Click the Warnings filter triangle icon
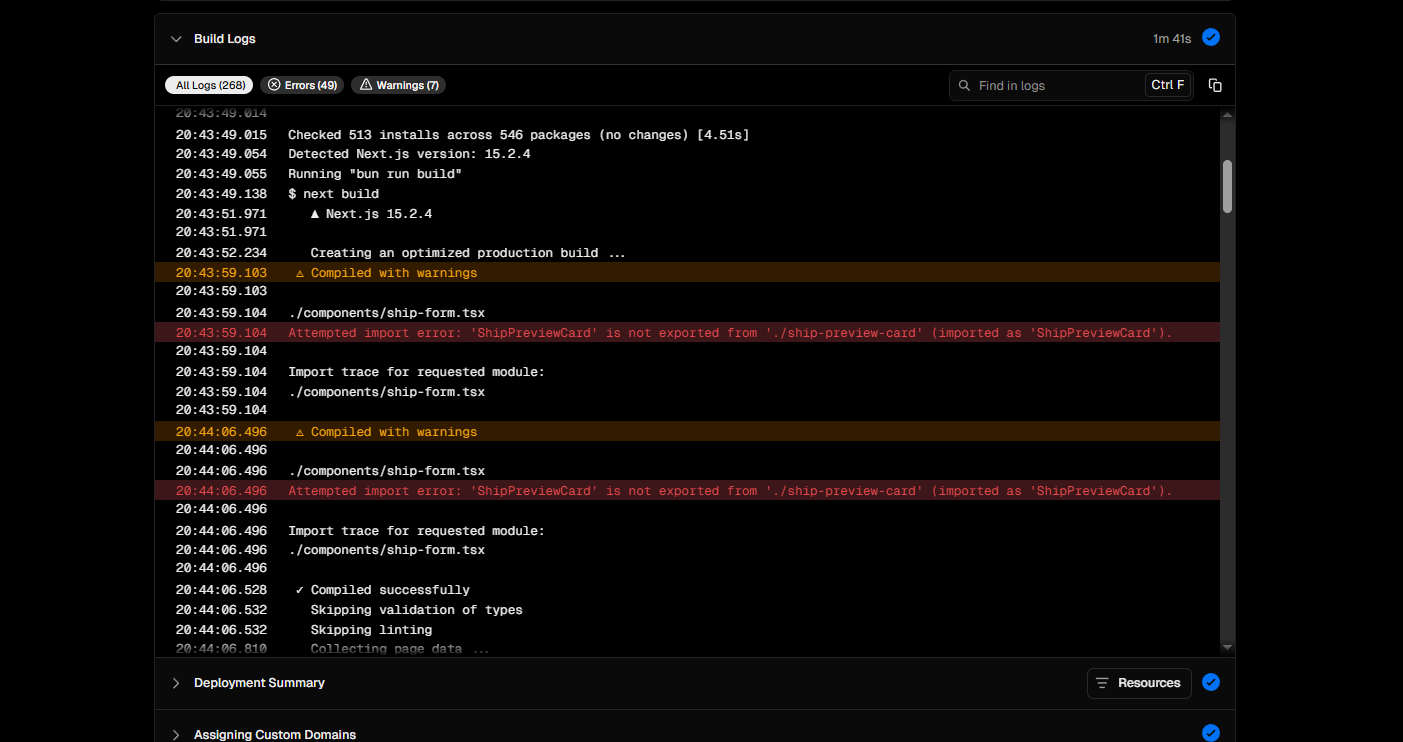1403x742 pixels. (x=366, y=85)
